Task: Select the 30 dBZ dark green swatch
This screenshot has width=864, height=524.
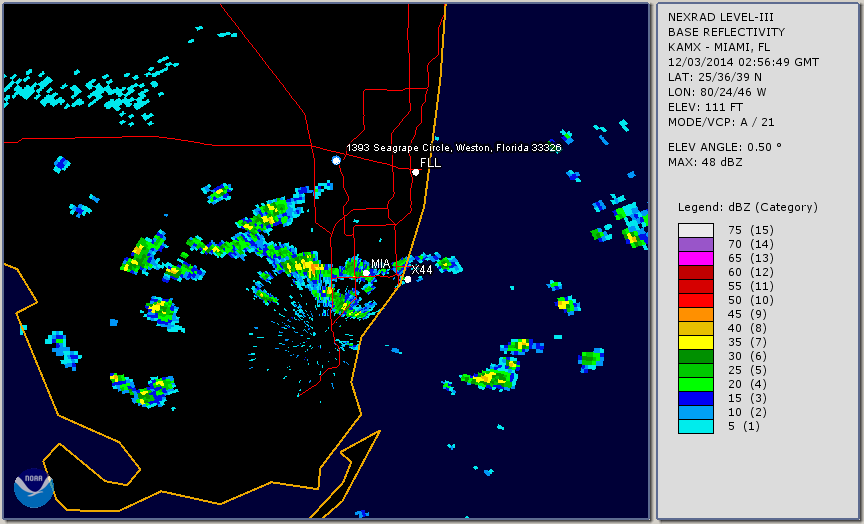Action: click(x=695, y=356)
